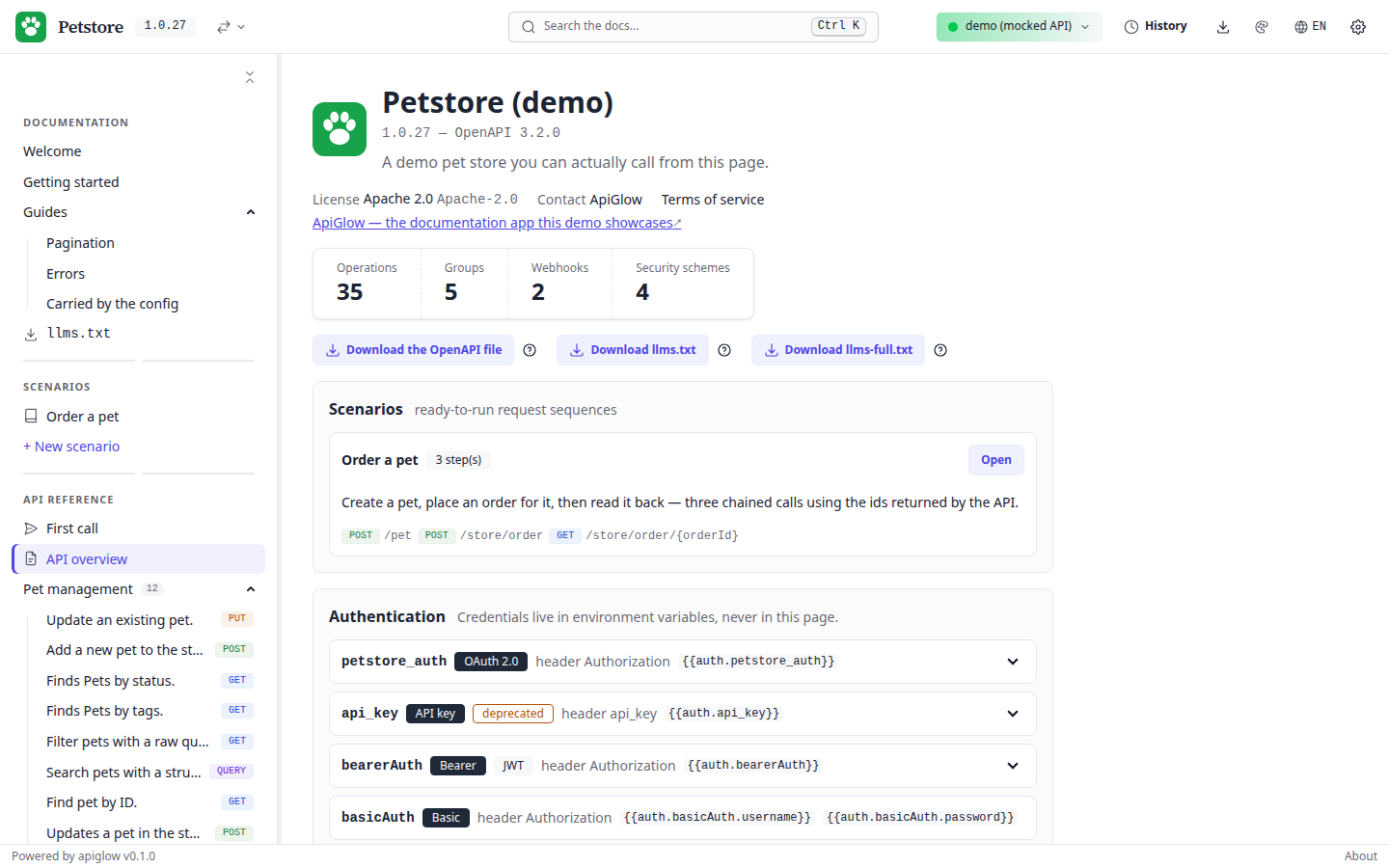The image size is (1389, 868).
Task: Expand the bearerAuth scheme chevron
Action: click(x=1013, y=766)
